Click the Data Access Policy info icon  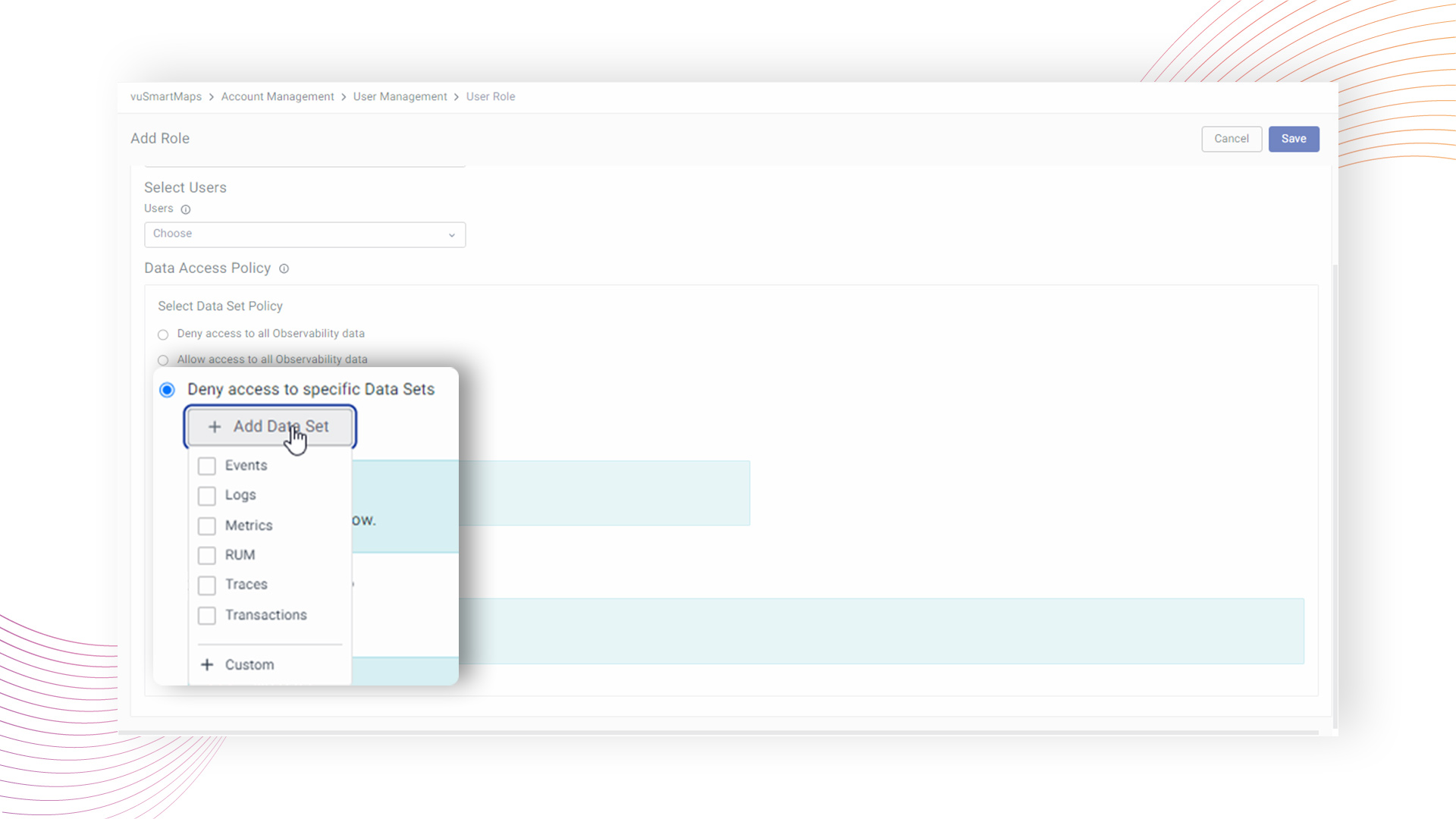284,268
